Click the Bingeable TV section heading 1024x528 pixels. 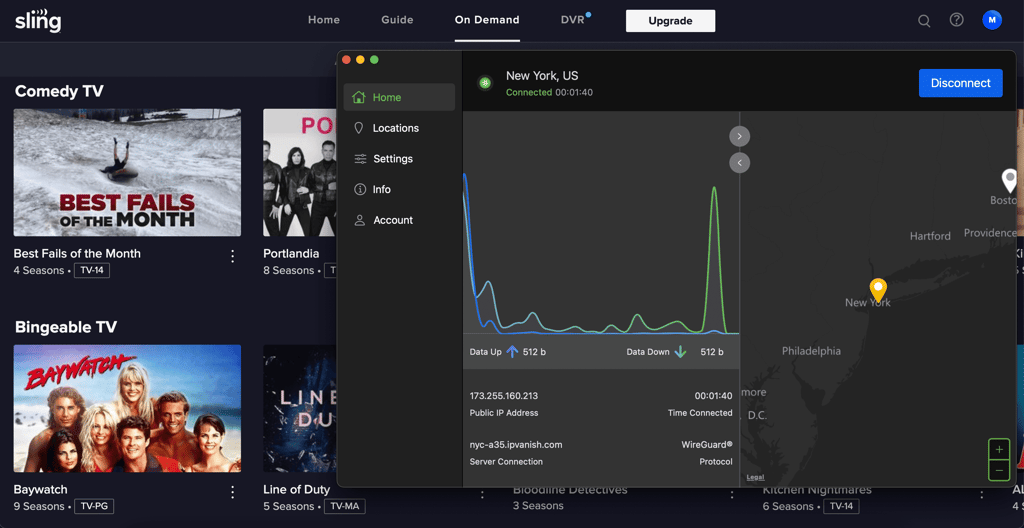coord(66,327)
